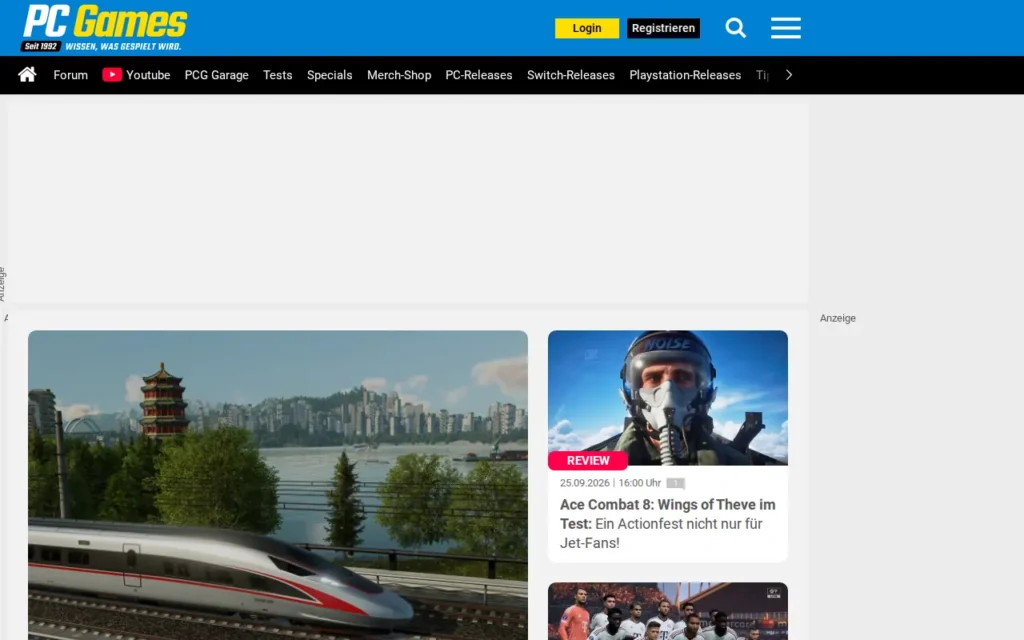Open the high-speed train featured image
The image size is (1024, 640).
(278, 485)
